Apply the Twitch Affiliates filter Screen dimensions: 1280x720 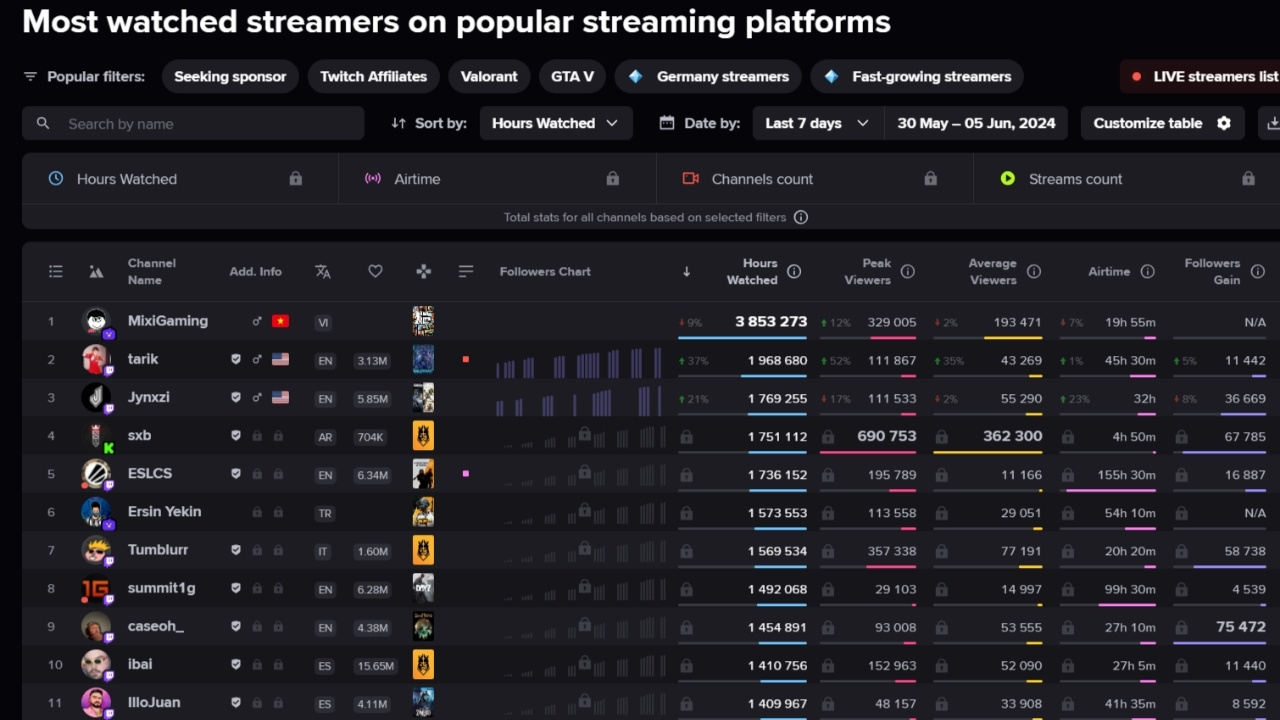click(x=373, y=76)
